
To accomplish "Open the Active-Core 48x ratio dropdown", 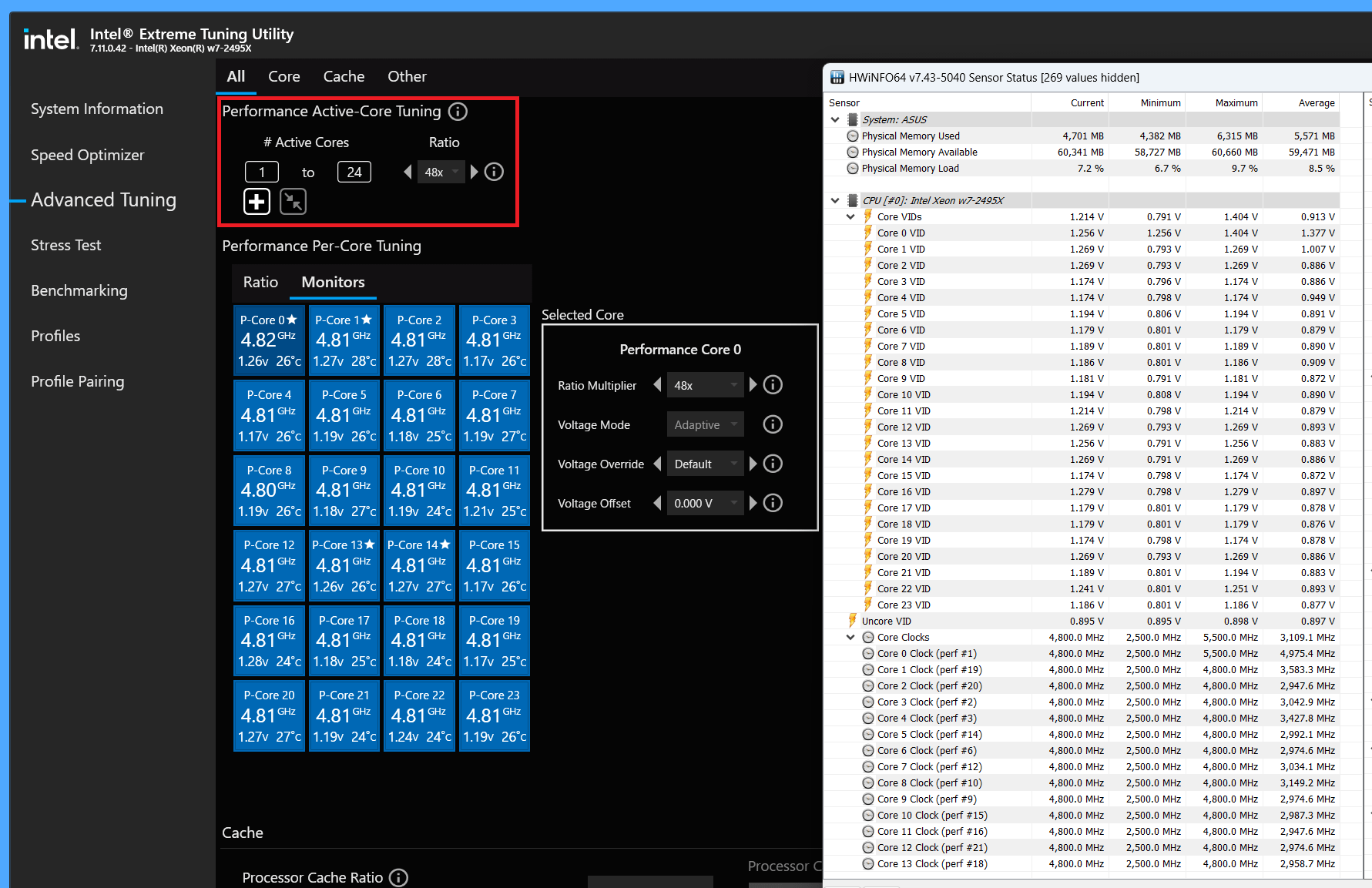I will [441, 172].
